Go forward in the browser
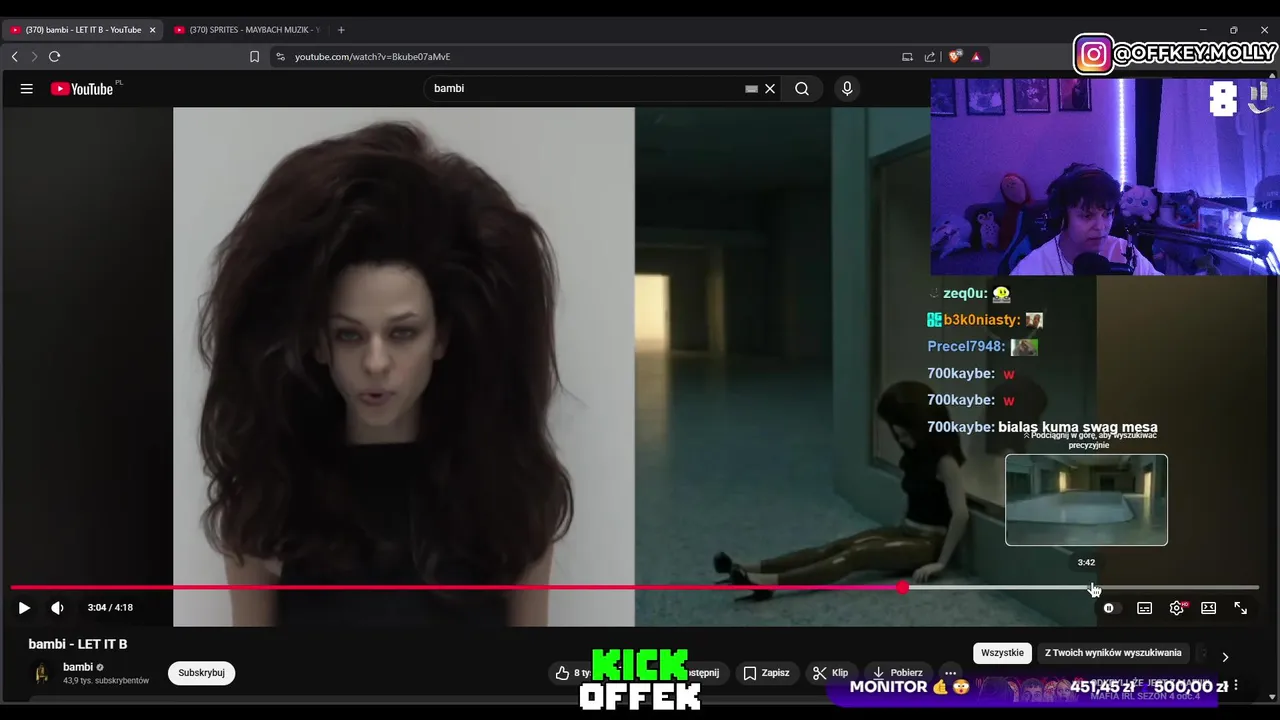 34,57
